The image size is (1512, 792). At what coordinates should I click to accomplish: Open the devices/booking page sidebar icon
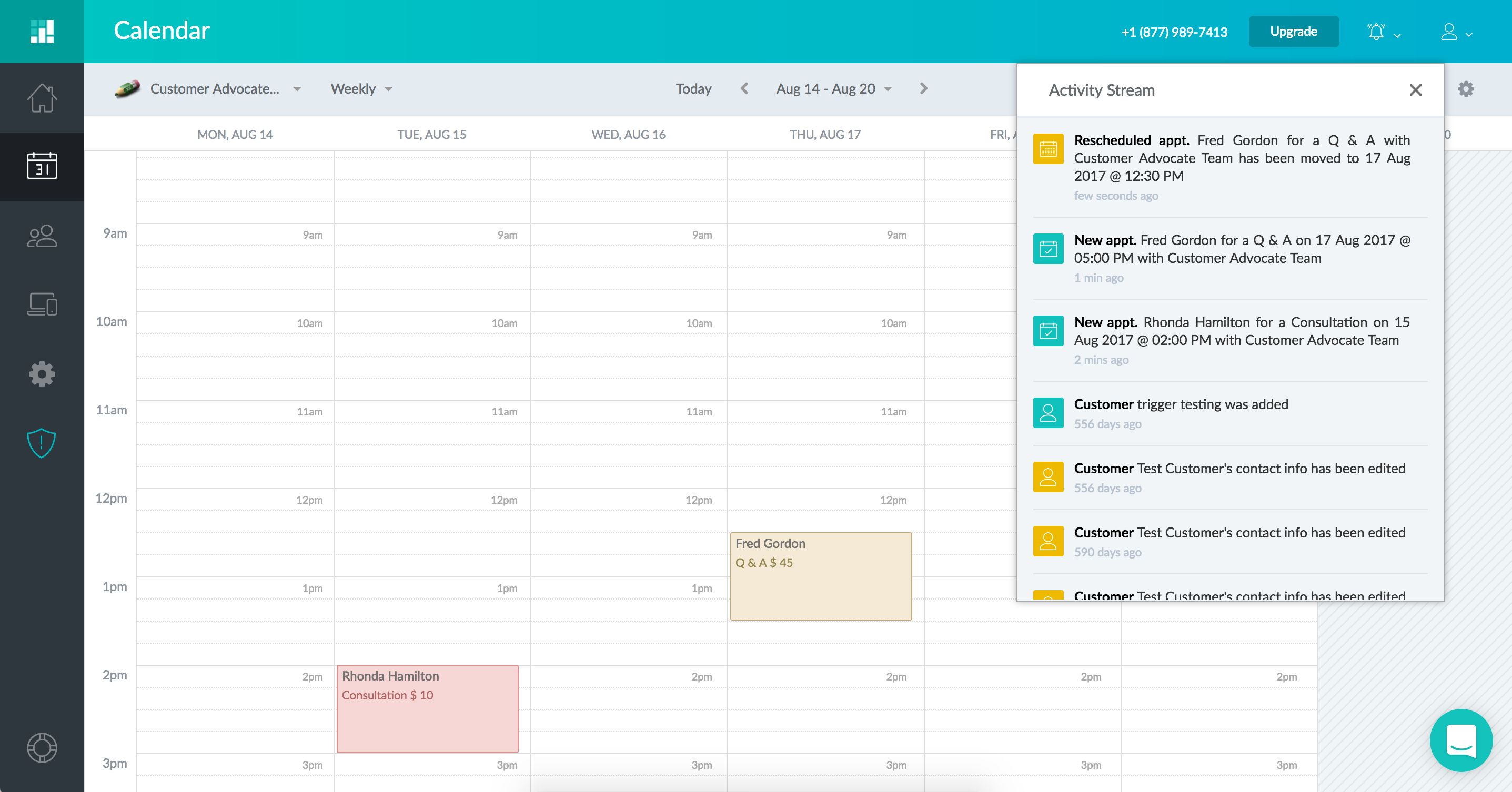pyautogui.click(x=42, y=304)
